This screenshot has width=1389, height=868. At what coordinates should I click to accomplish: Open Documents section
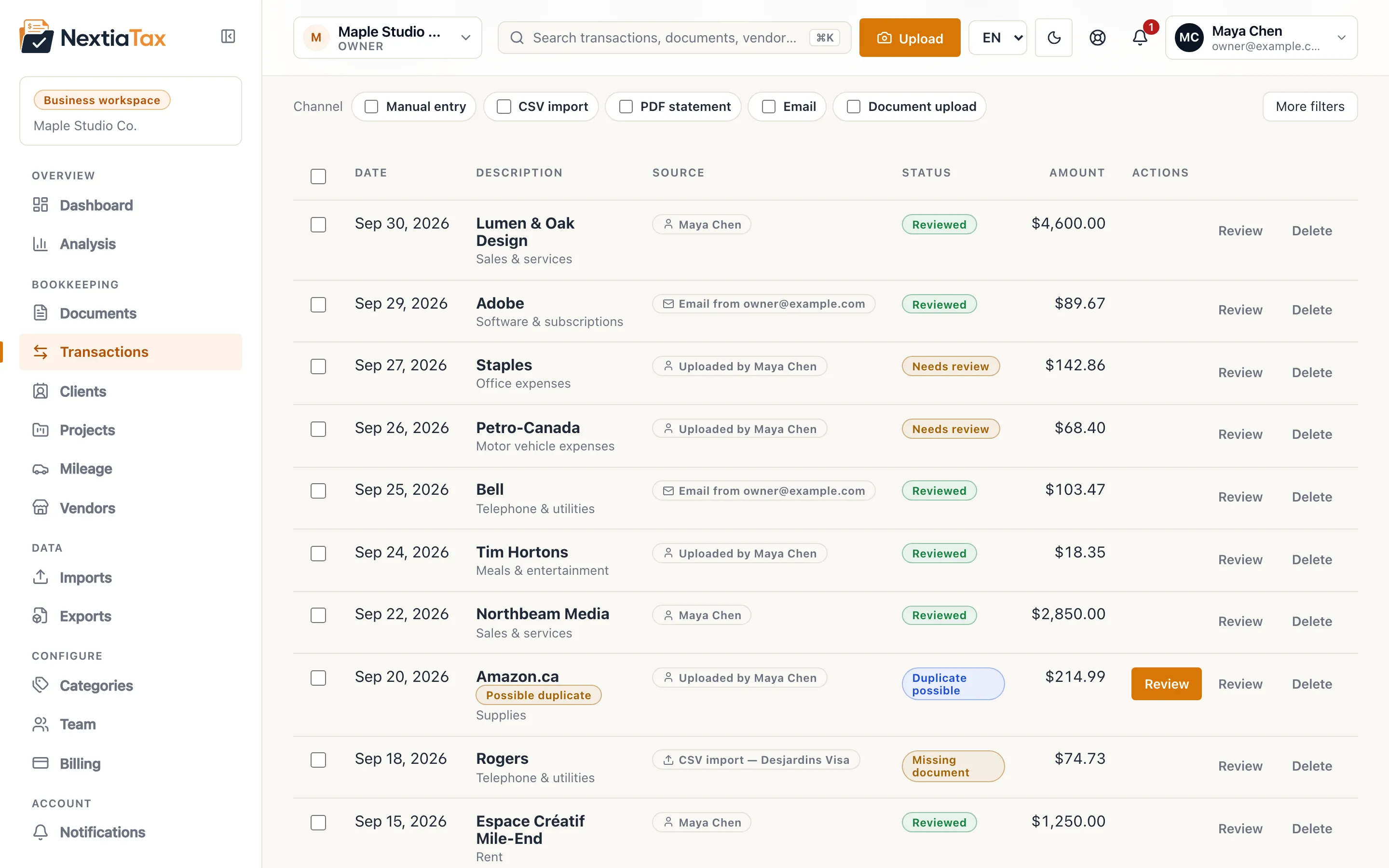[x=97, y=313]
